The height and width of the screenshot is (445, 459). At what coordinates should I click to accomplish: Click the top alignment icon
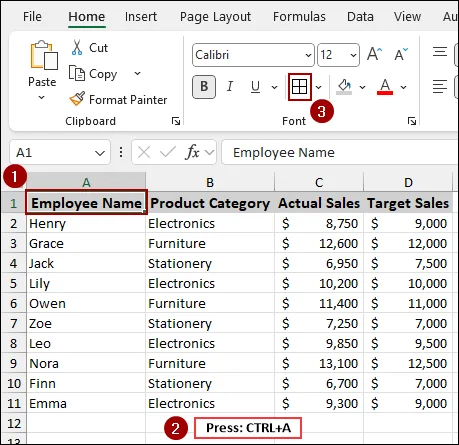click(440, 52)
